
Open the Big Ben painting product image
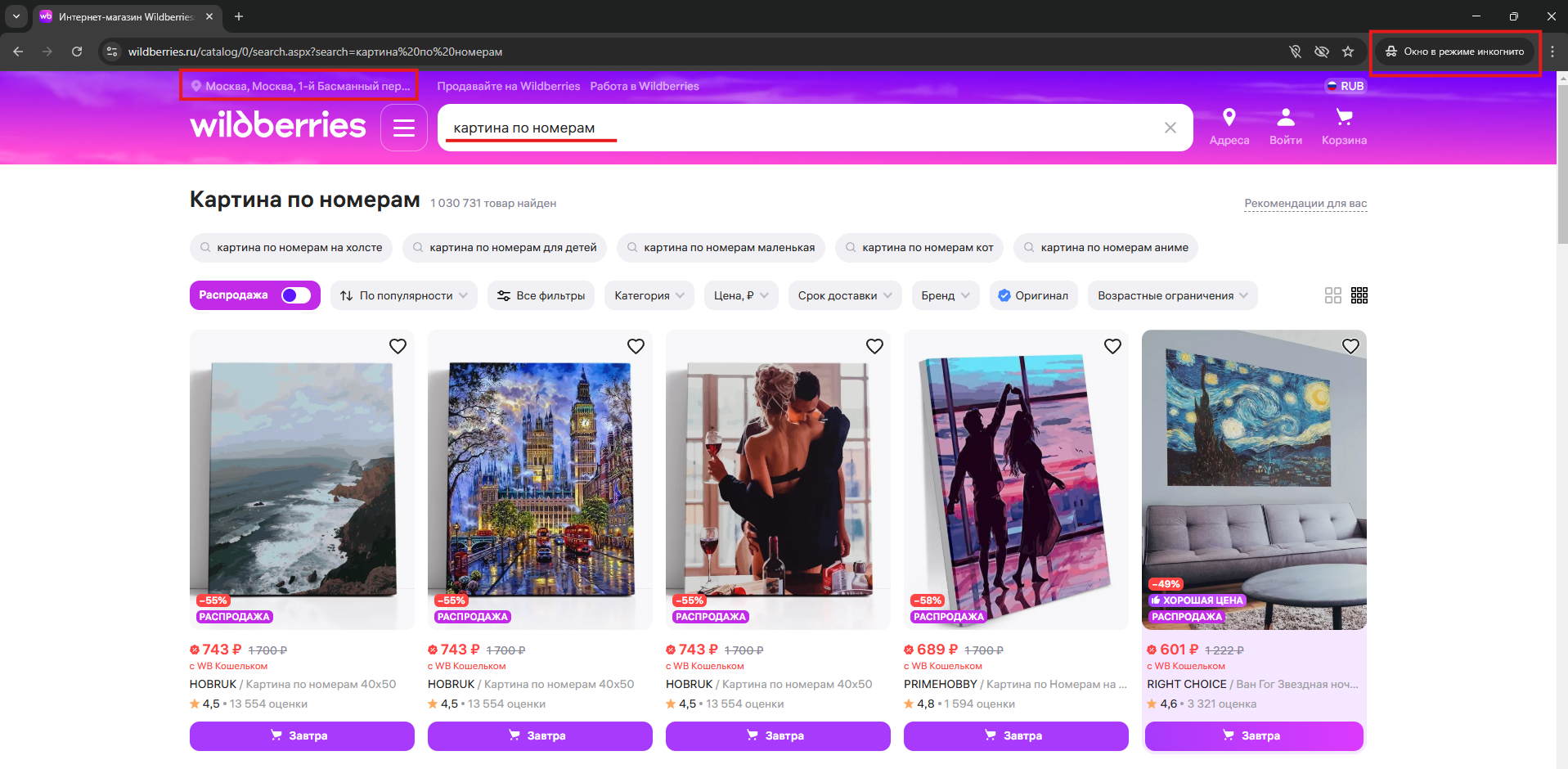coord(540,479)
